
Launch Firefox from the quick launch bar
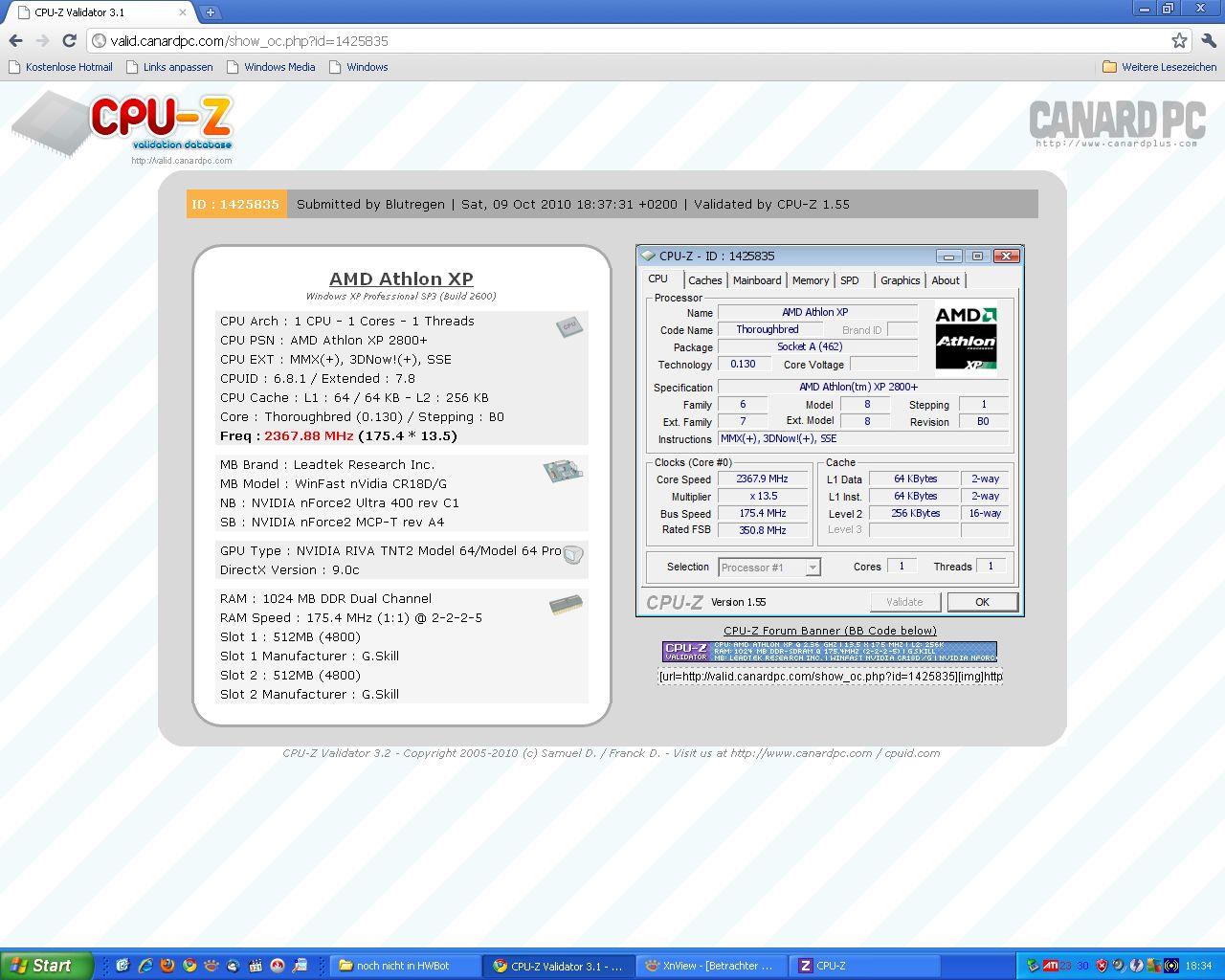click(x=167, y=966)
